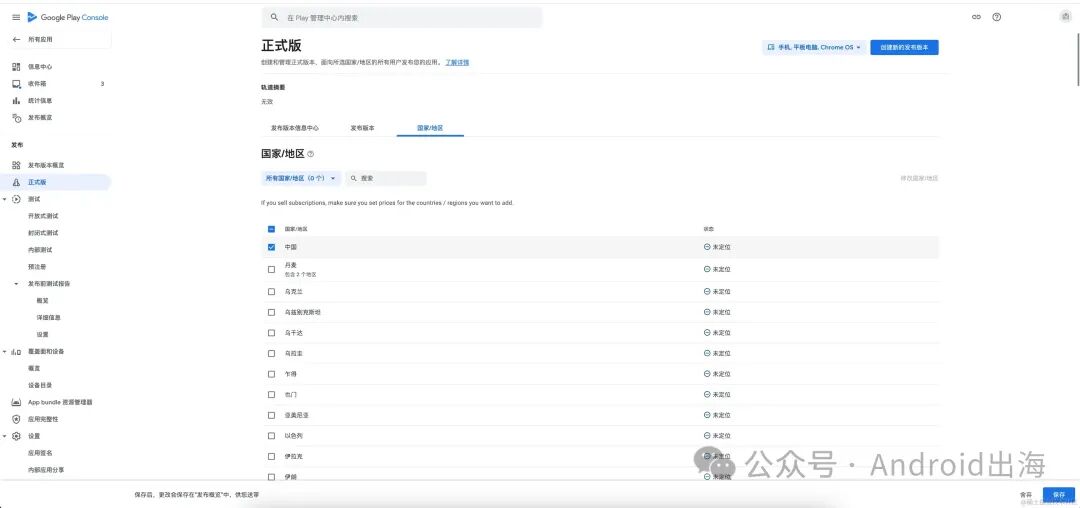Collapse the 发布前测试报告 section arrow
The height and width of the screenshot is (508, 1080).
pyautogui.click(x=17, y=284)
